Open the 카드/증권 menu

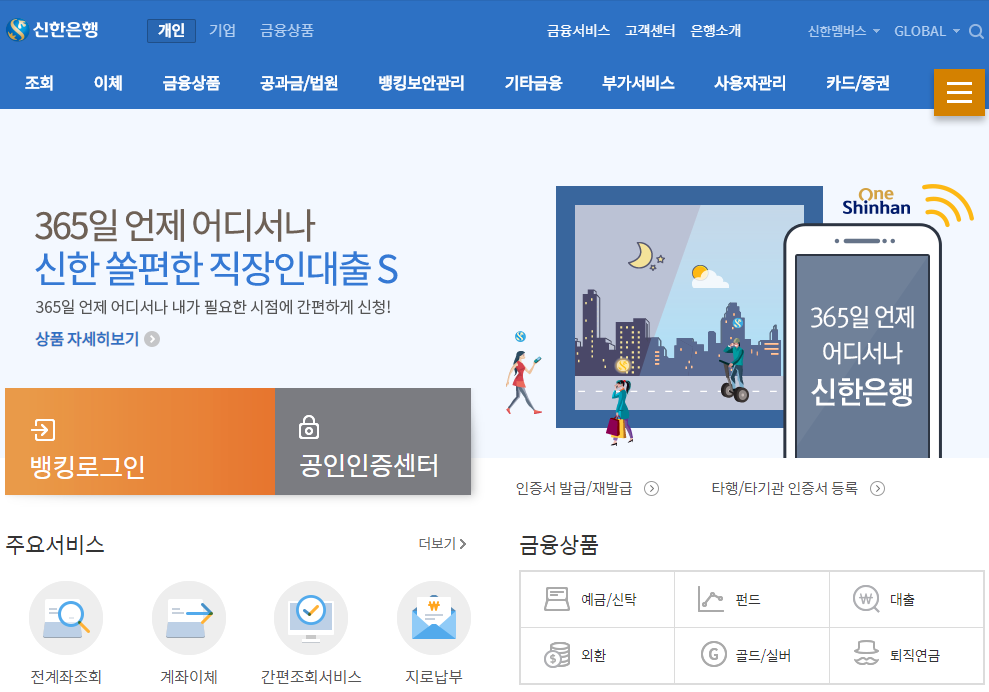pyautogui.click(x=858, y=83)
